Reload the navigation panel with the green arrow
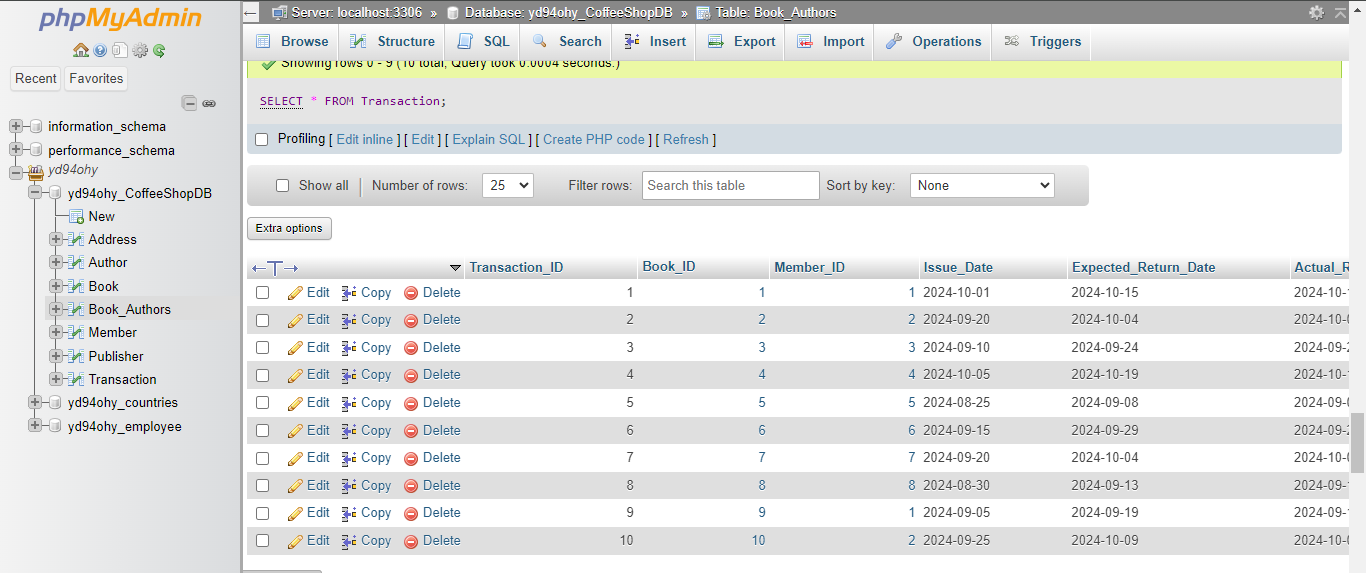 [x=159, y=50]
